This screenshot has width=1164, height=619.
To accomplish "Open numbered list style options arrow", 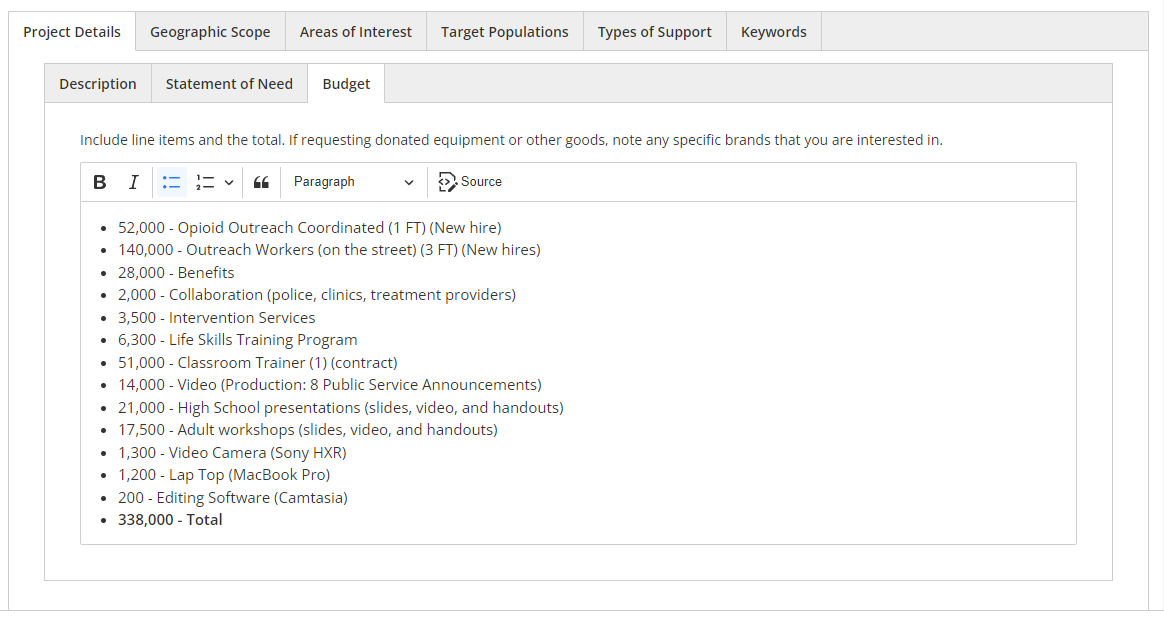I will (x=229, y=182).
